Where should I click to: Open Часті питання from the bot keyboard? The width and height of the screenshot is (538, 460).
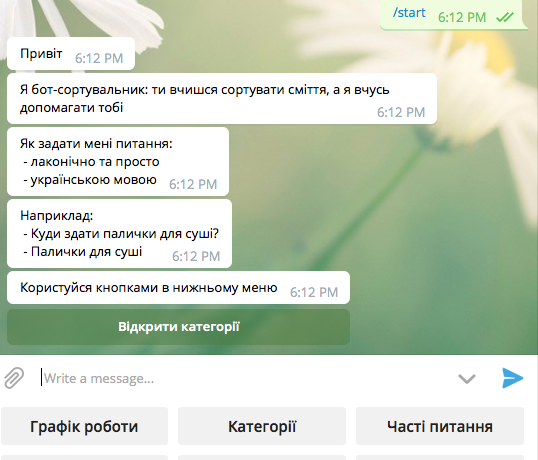[x=440, y=426]
